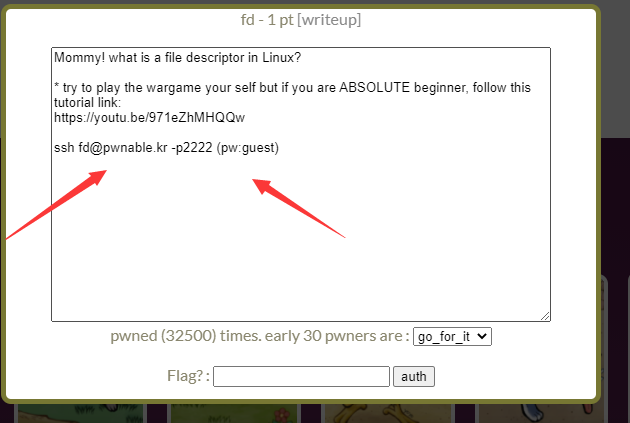
Task: Select the thumbnail with the red flower
Action: tap(234, 413)
